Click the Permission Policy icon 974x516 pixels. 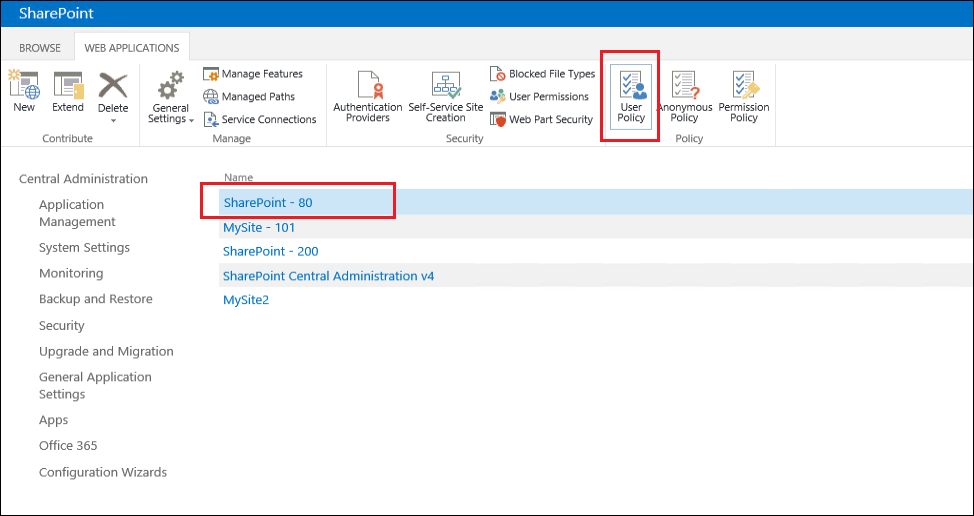point(744,85)
